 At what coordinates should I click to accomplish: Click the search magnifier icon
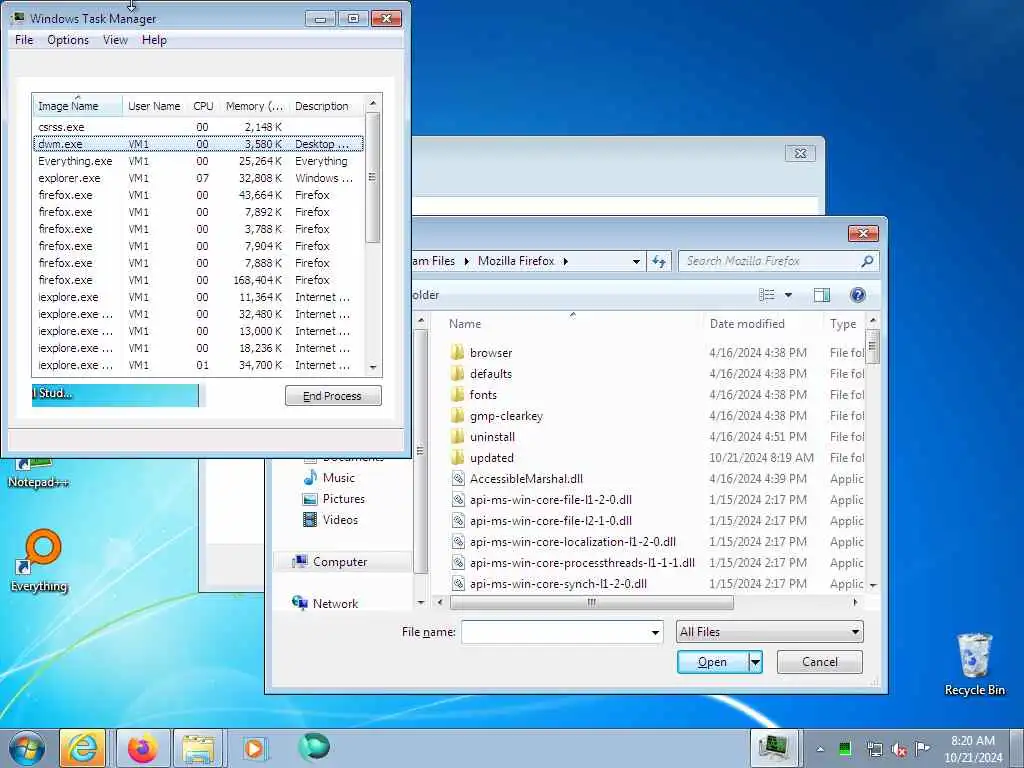[x=867, y=261]
